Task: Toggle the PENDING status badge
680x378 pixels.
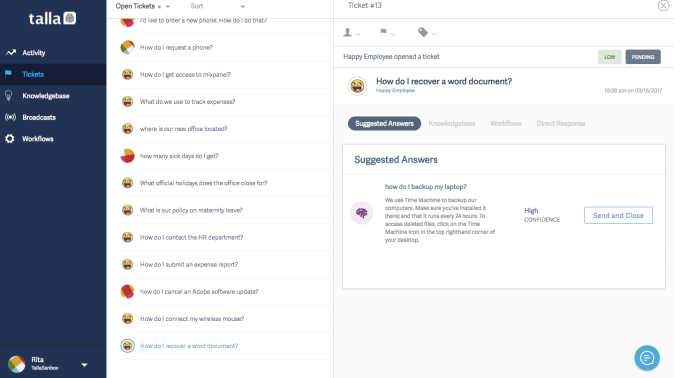Action: click(643, 57)
